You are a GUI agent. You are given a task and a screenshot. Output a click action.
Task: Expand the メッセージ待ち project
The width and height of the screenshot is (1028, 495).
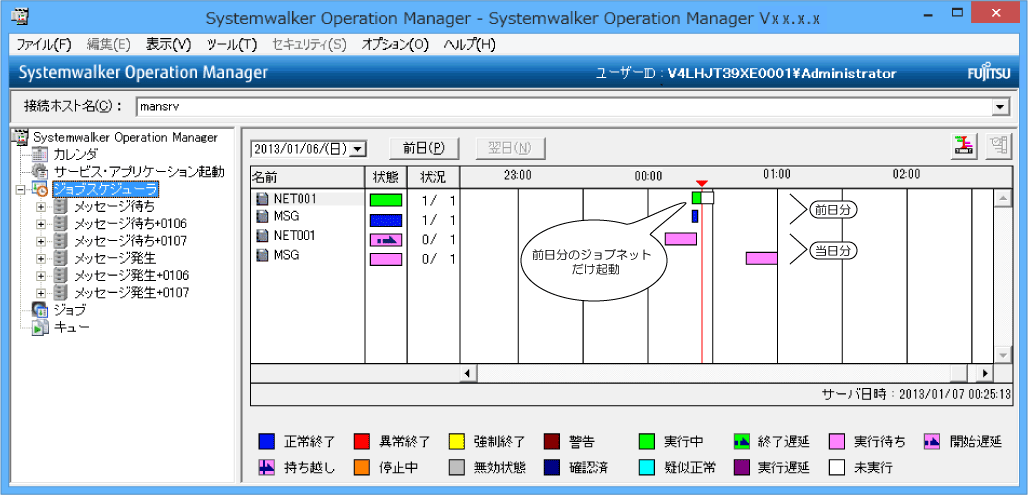41,207
